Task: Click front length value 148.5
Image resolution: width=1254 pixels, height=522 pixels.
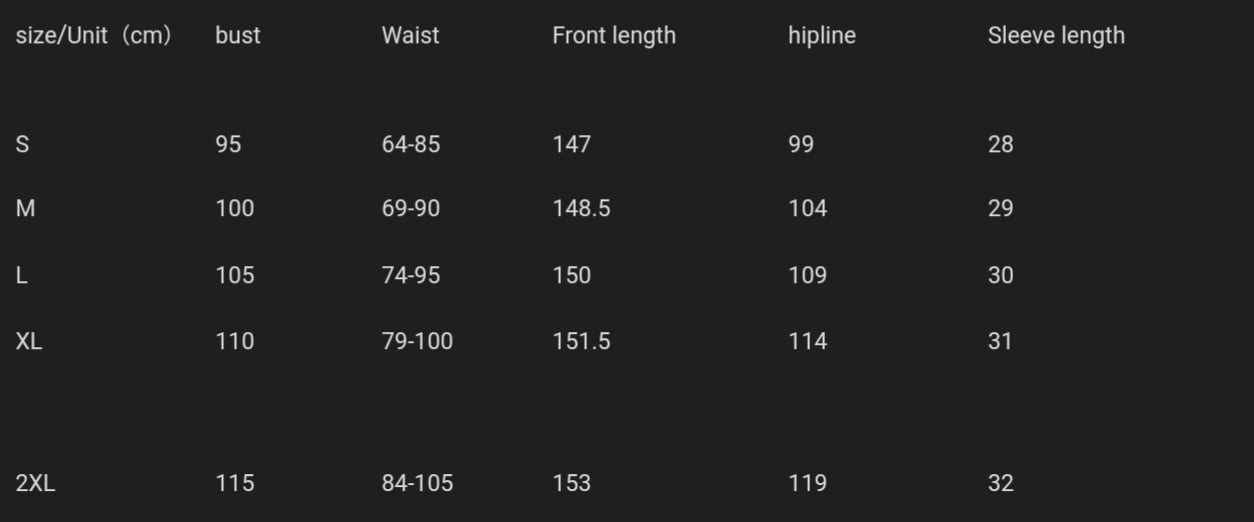Action: [x=581, y=208]
